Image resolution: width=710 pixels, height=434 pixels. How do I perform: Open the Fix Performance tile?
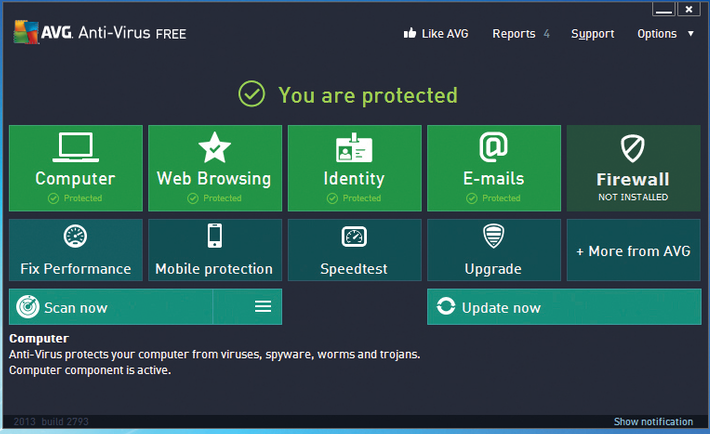[x=76, y=250]
